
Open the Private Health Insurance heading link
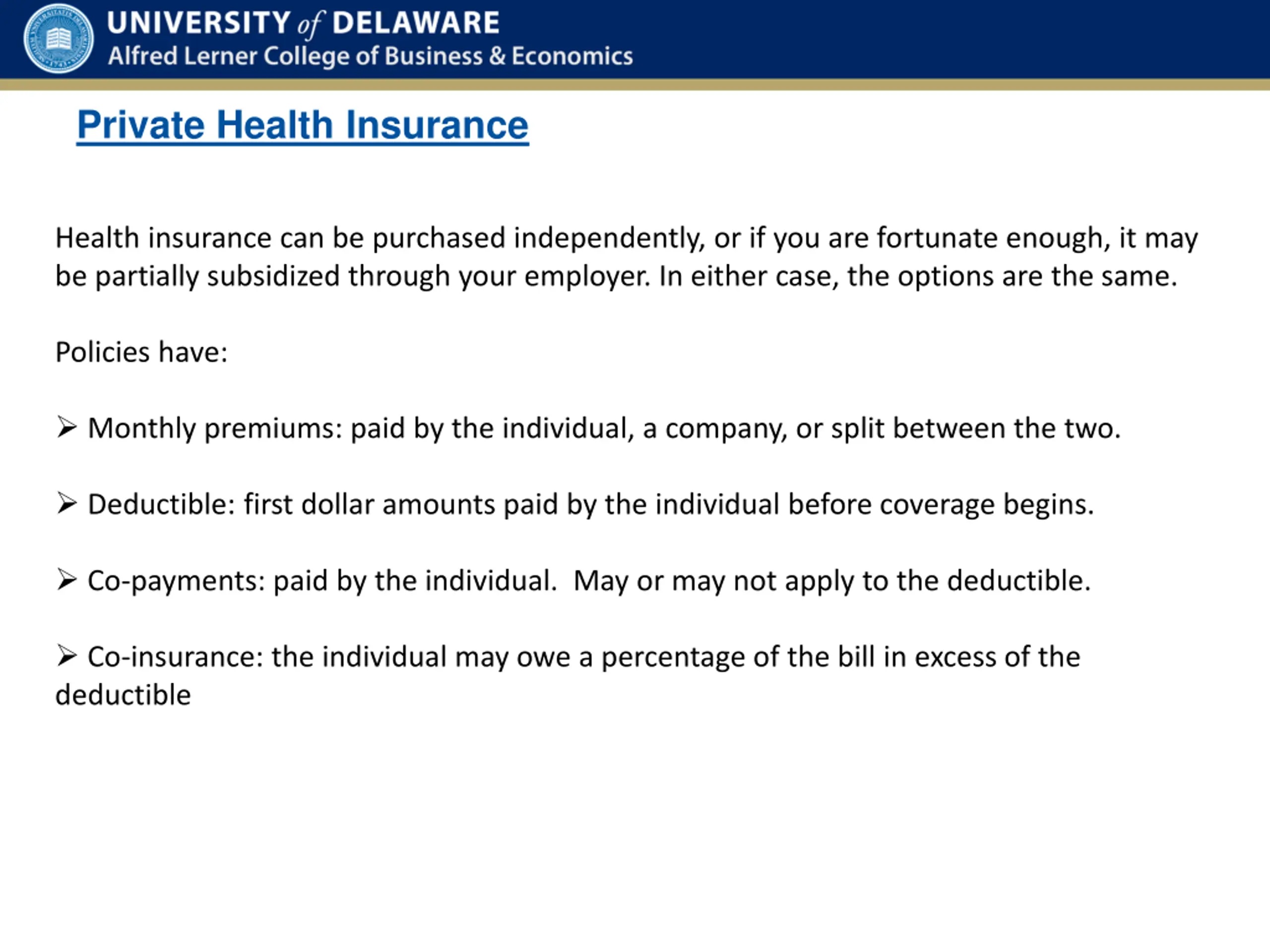[303, 125]
